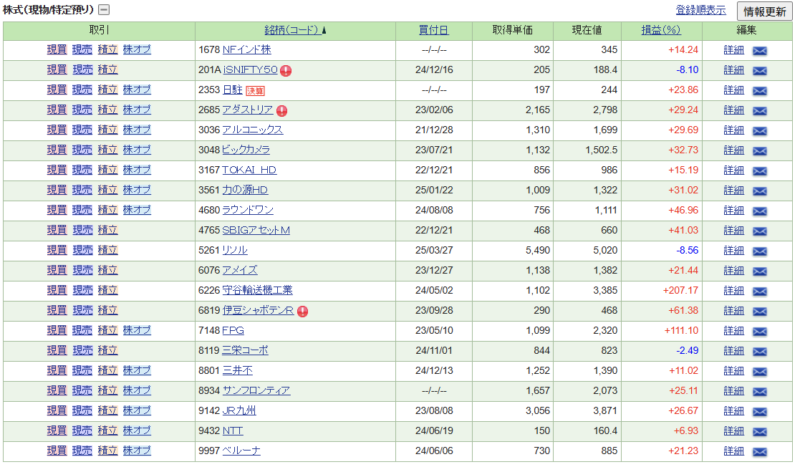Click red alert icon beside iSNIFTY50
The height and width of the screenshot is (467, 800).
286,70
